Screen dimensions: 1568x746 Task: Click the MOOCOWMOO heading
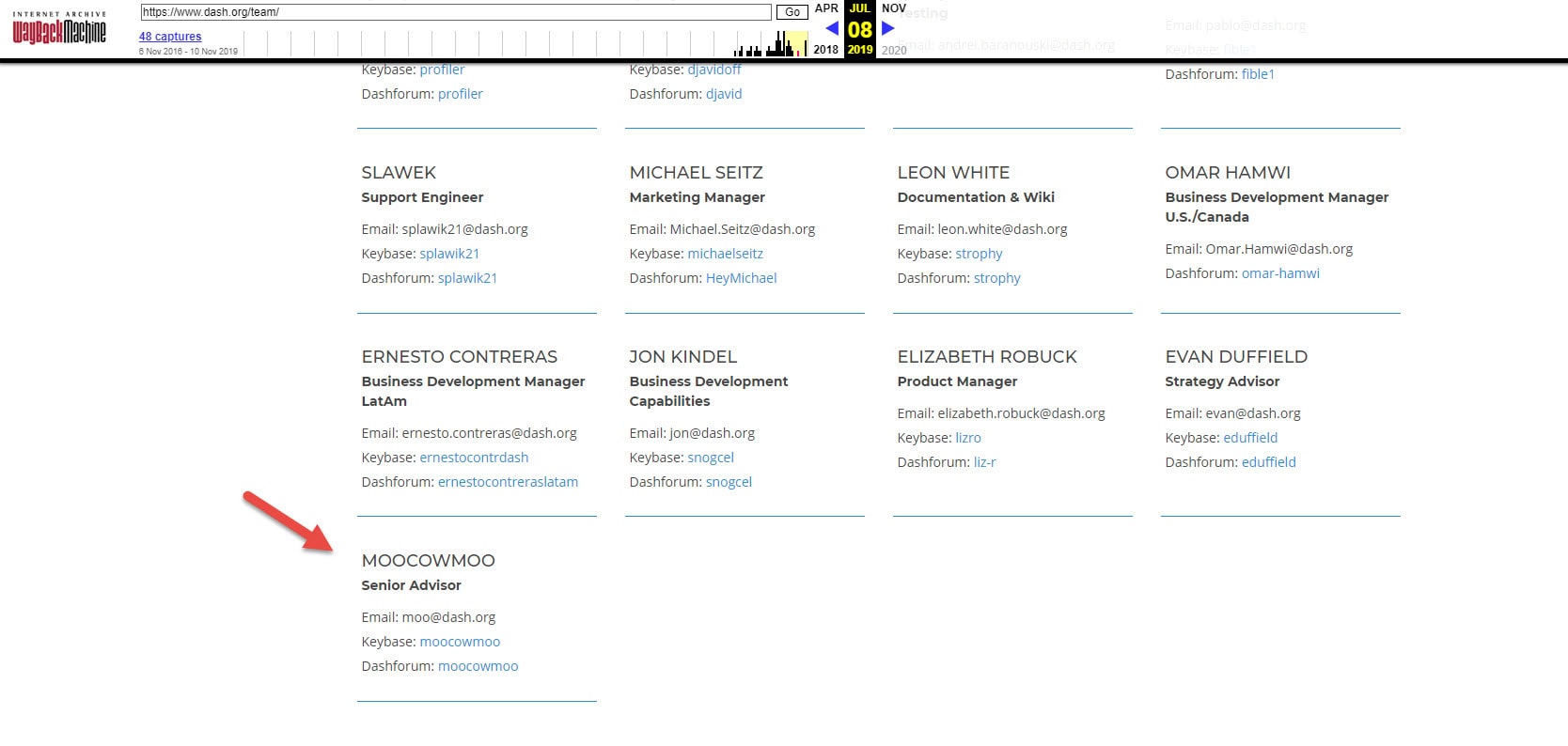428,561
